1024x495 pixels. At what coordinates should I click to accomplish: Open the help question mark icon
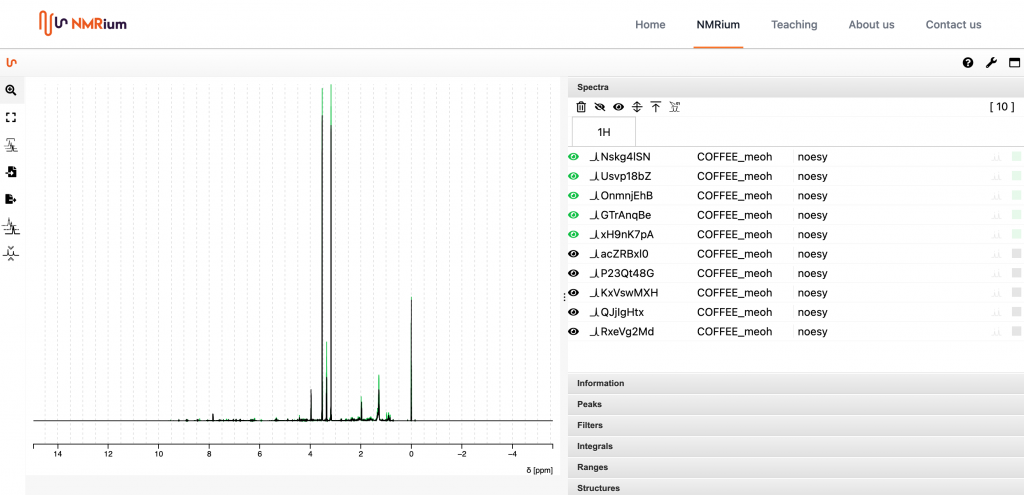[968, 63]
